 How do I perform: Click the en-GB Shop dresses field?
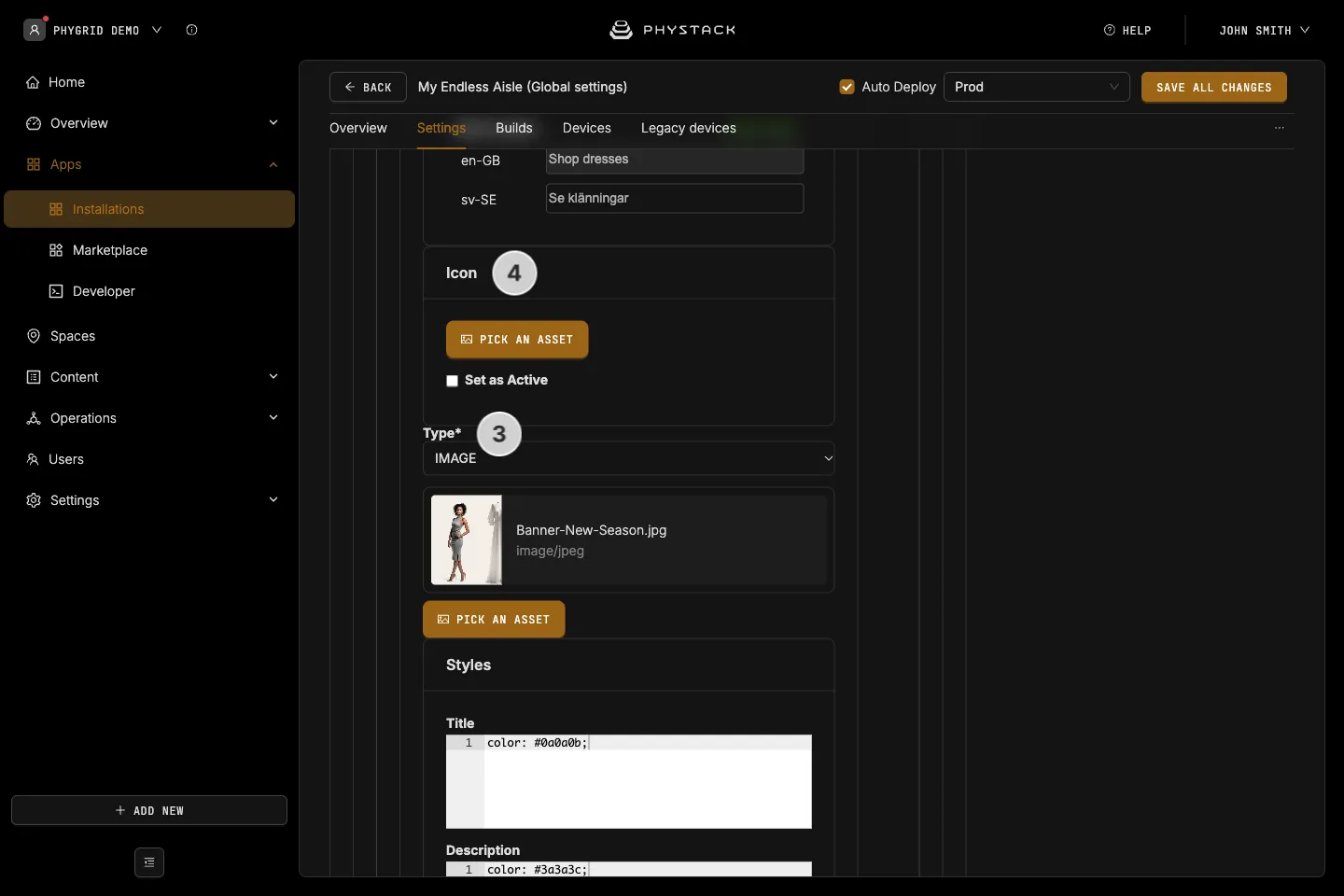point(675,160)
